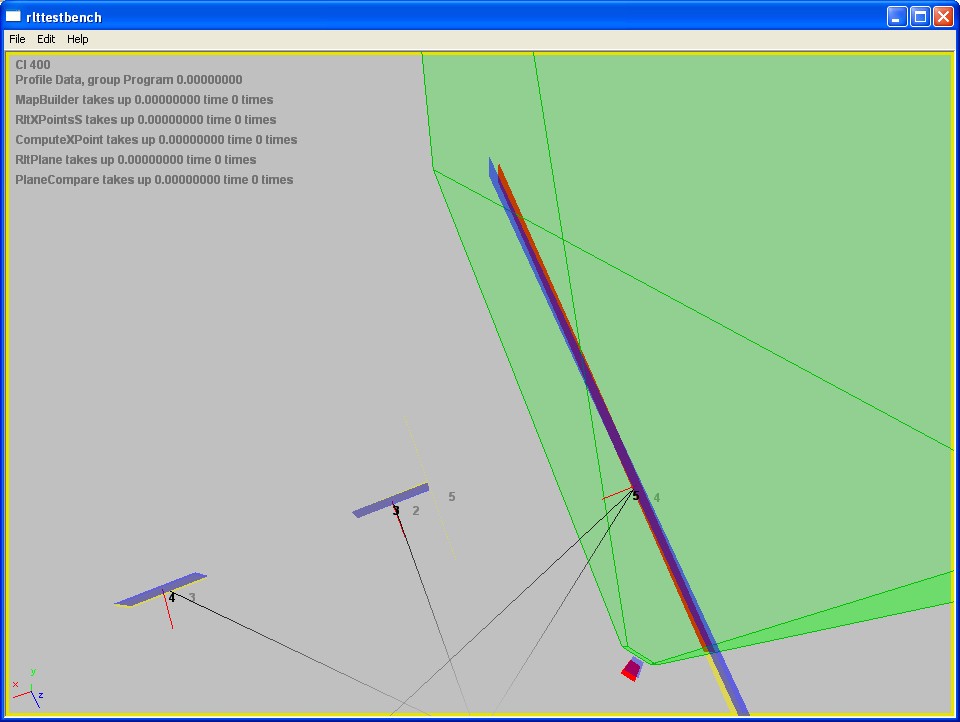Click the rlttestbench title bar app icon

pyautogui.click(x=13, y=17)
